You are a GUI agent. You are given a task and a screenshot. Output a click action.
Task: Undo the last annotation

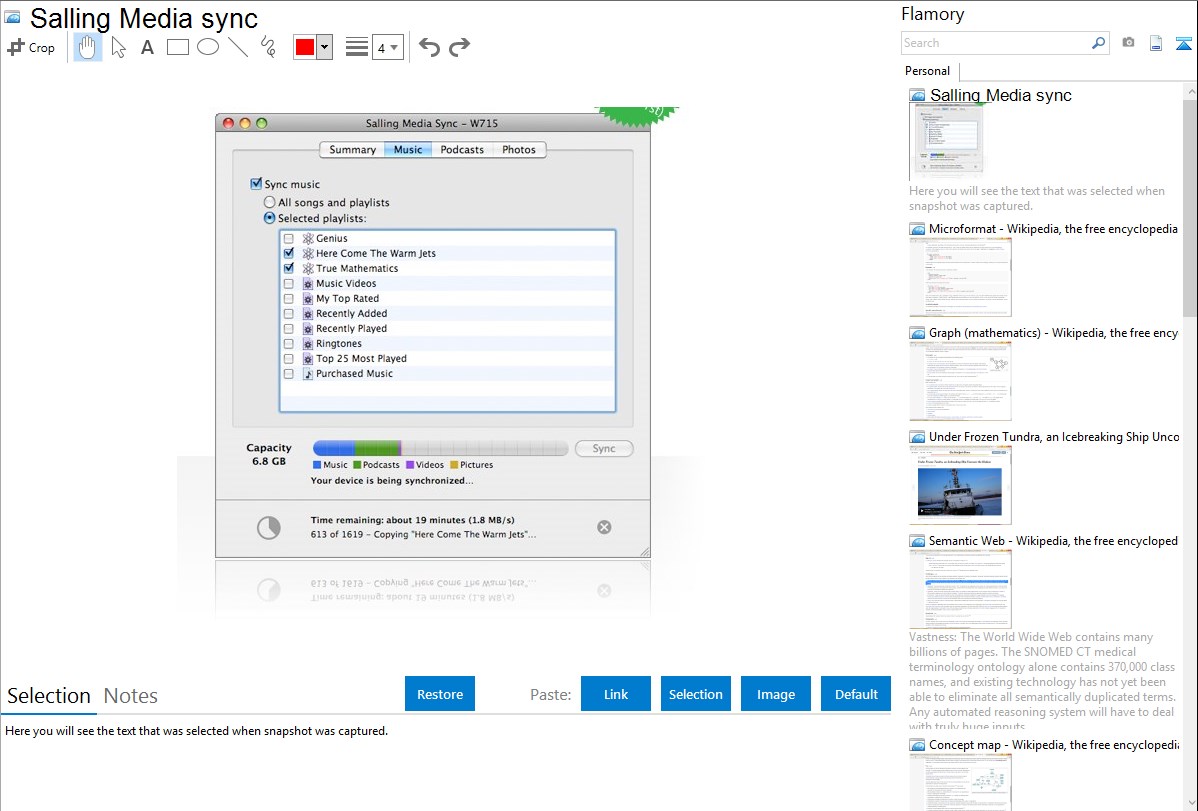(429, 47)
